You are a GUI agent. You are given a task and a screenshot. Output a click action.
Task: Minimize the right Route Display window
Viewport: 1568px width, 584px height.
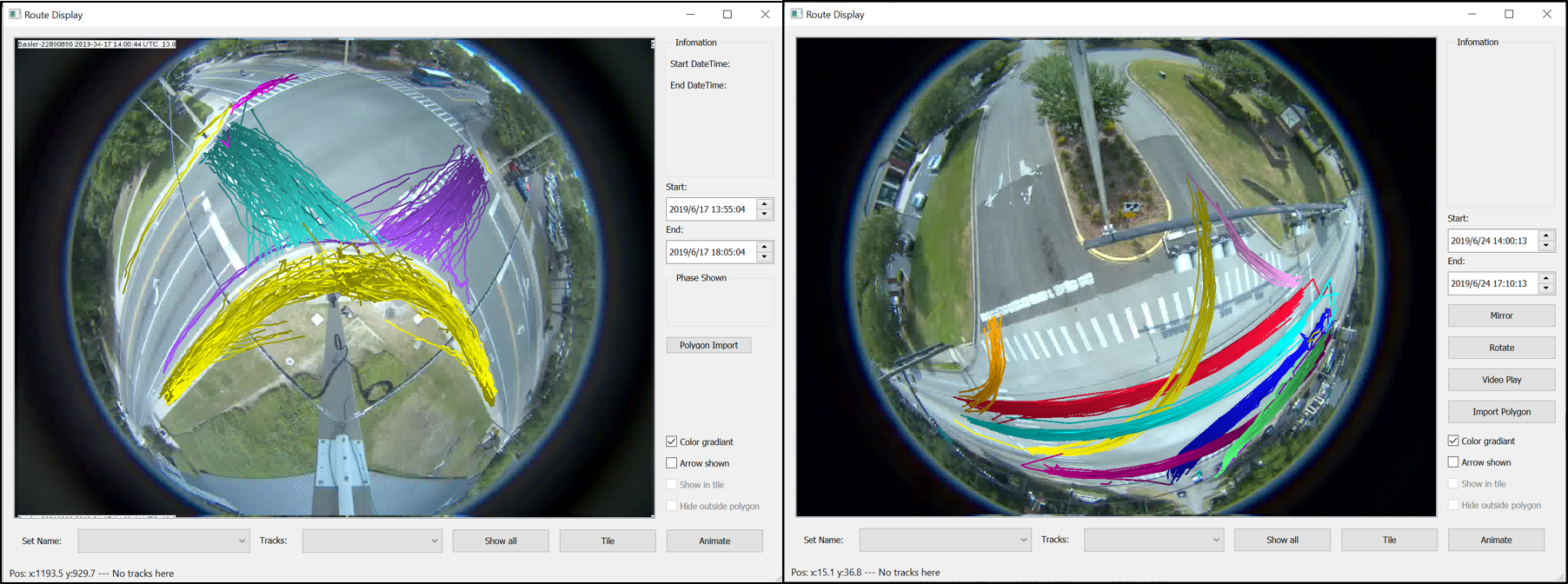tap(1472, 15)
